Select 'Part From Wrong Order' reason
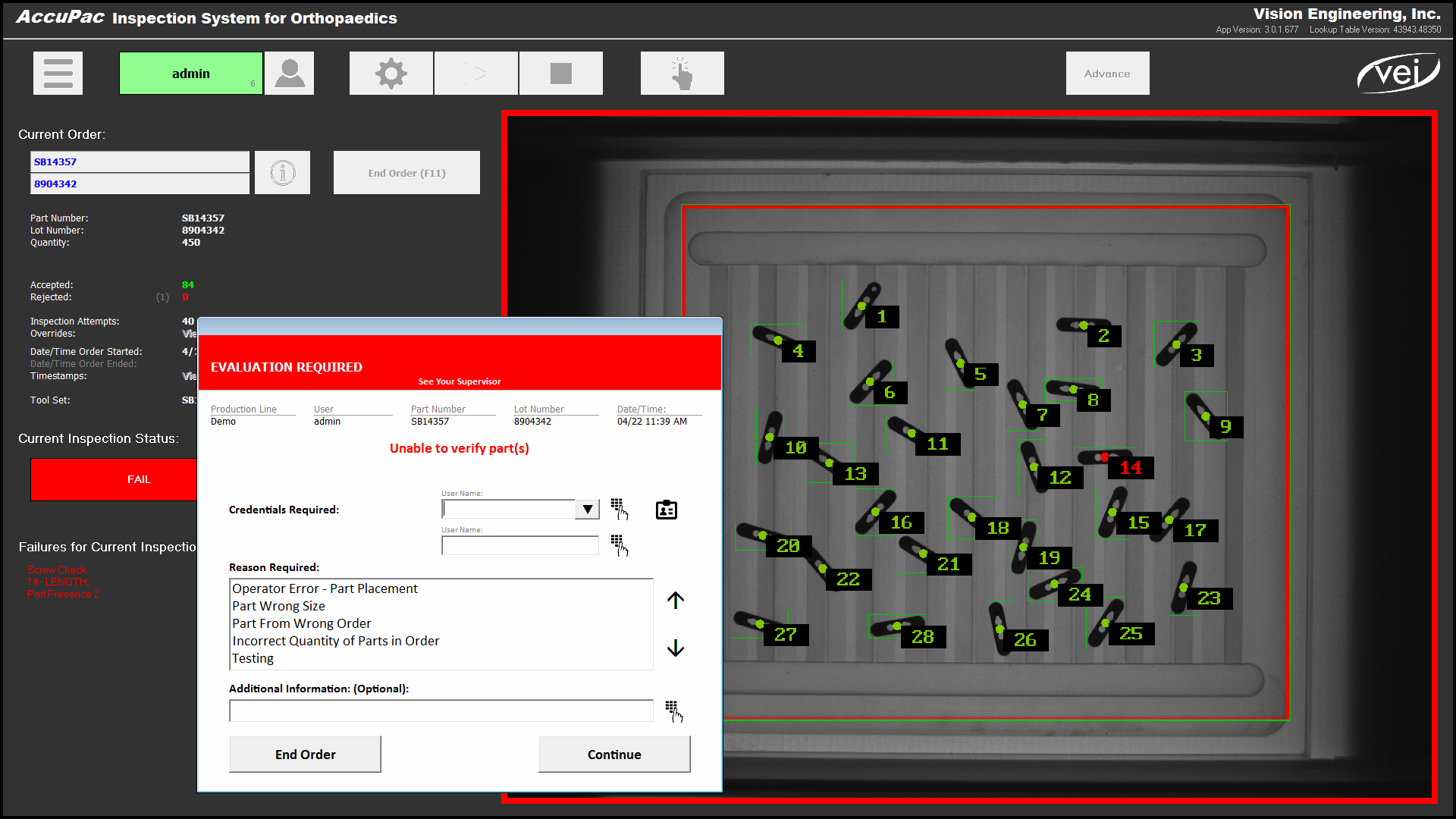 click(301, 623)
